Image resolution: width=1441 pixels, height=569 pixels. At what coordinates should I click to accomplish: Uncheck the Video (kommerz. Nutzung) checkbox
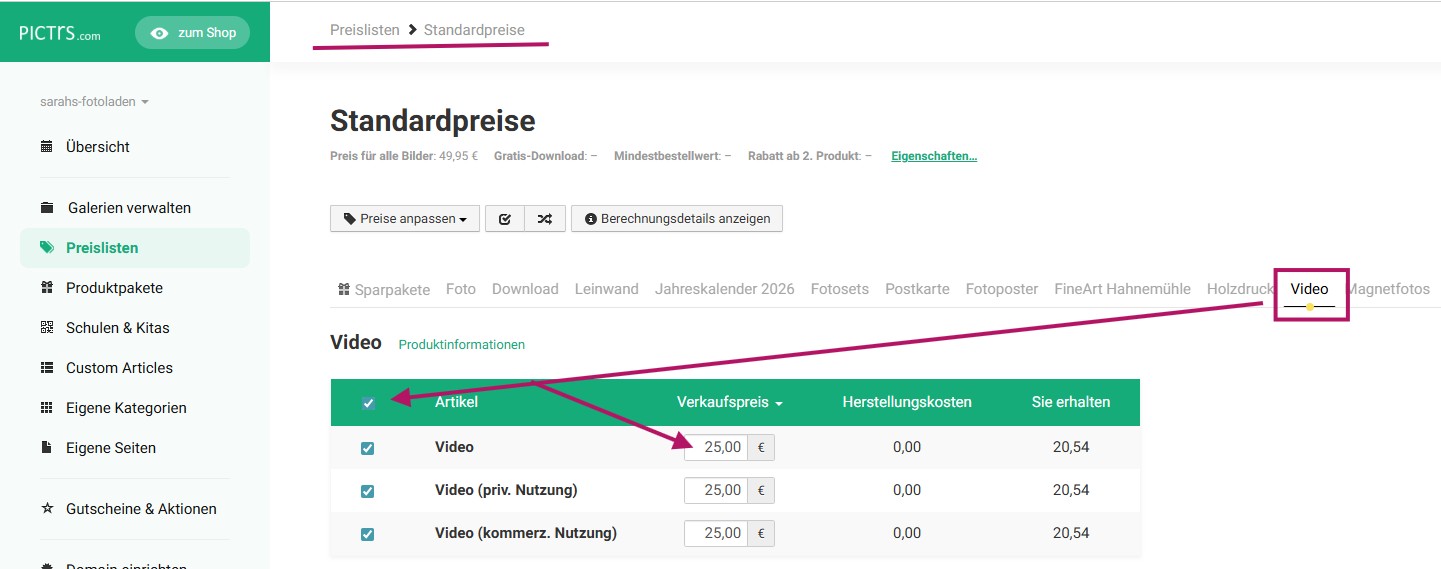tap(367, 534)
